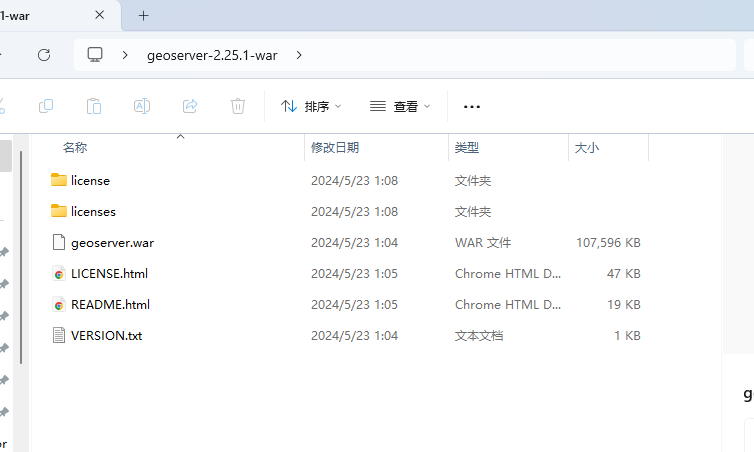Click the license folder name
The width and height of the screenshot is (754, 452).
point(90,181)
